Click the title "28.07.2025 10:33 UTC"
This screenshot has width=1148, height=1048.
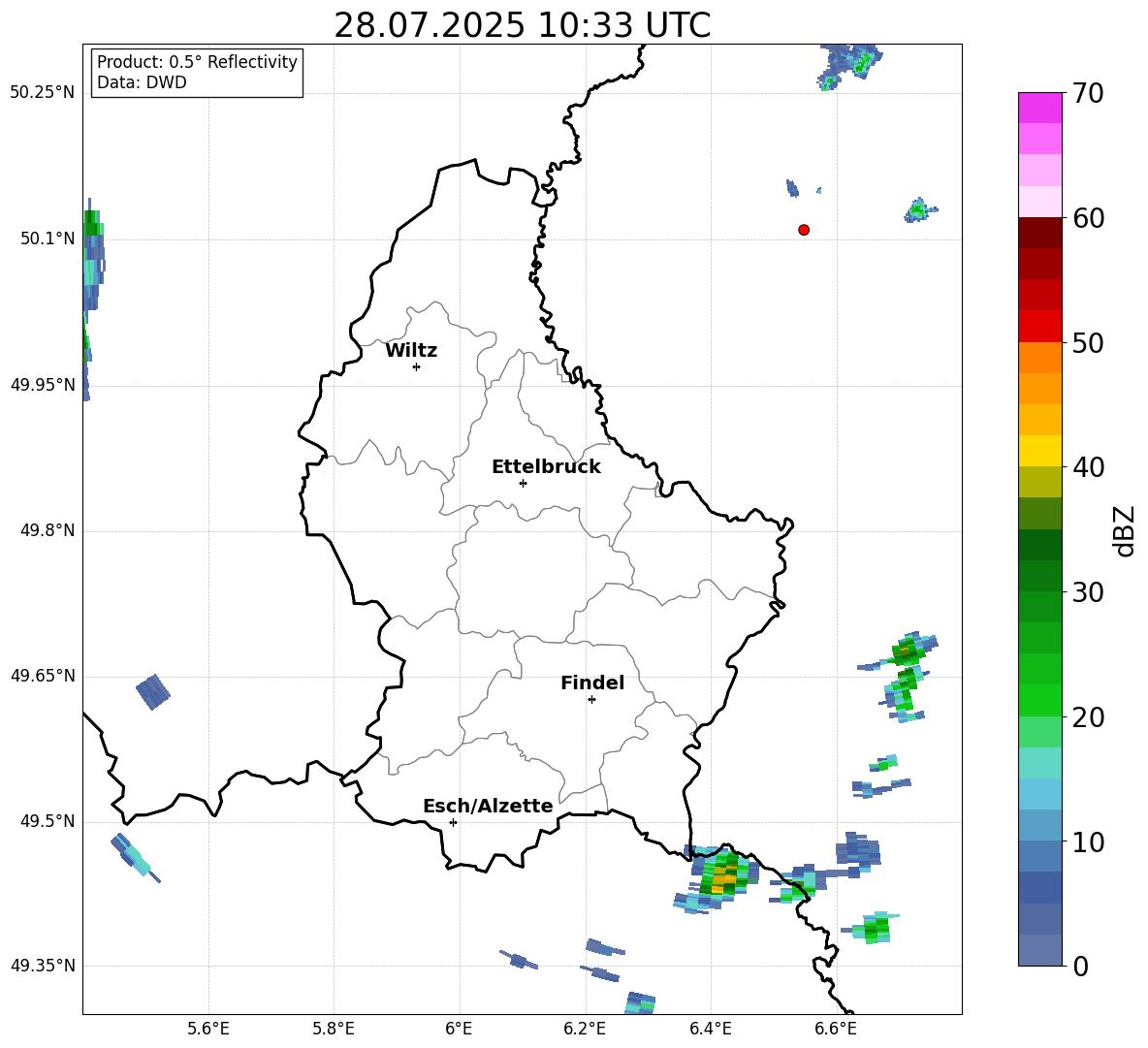click(522, 25)
